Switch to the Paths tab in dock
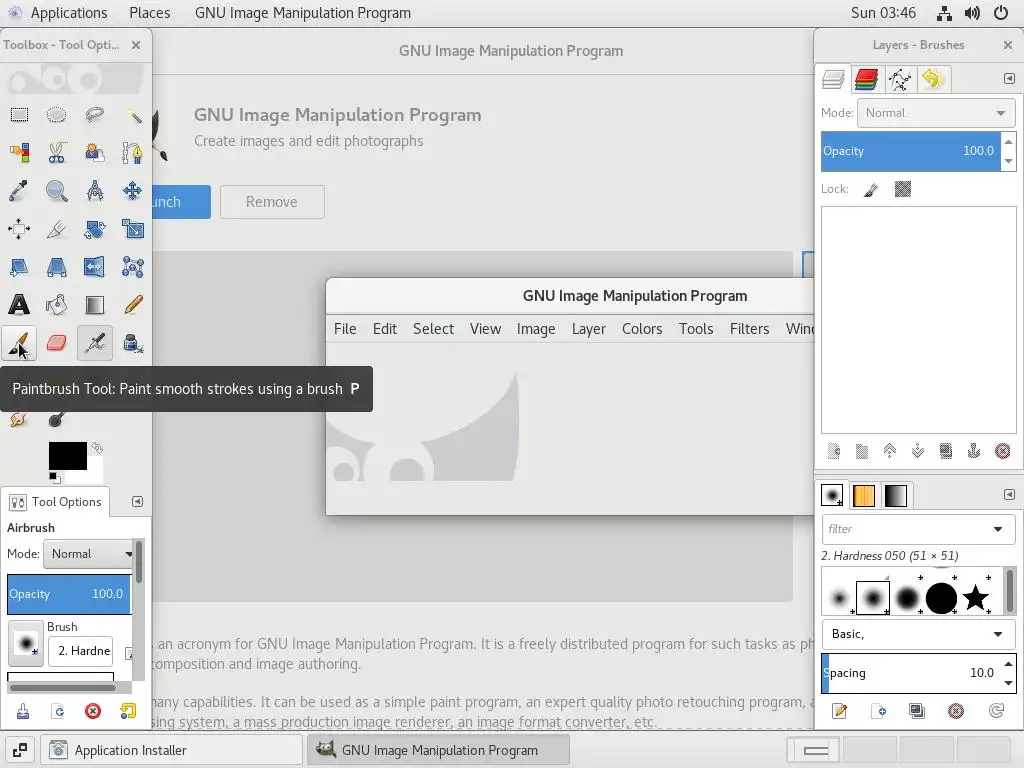Image resolution: width=1024 pixels, height=768 pixels. pyautogui.click(x=900, y=80)
